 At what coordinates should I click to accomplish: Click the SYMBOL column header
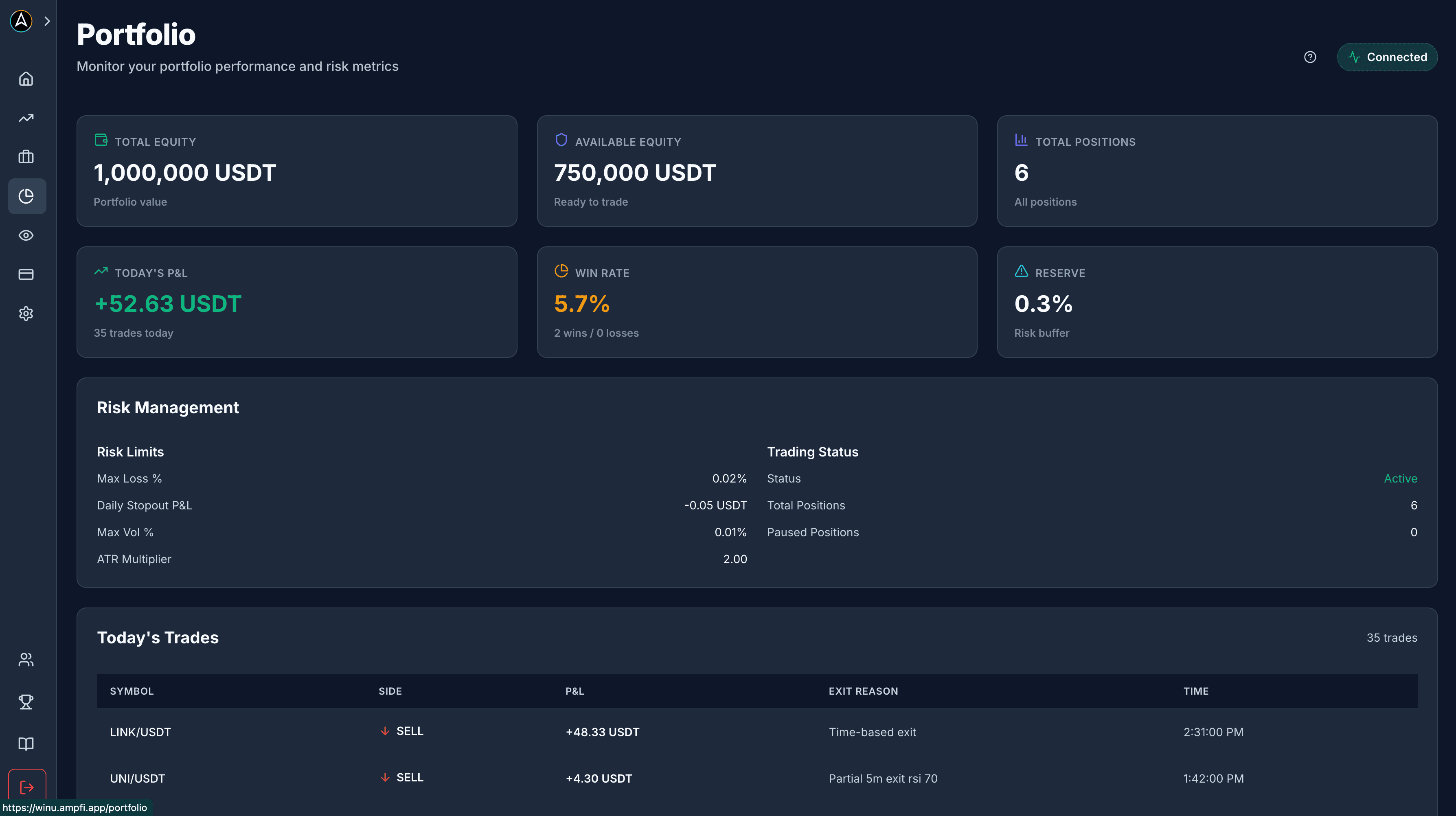coord(132,691)
